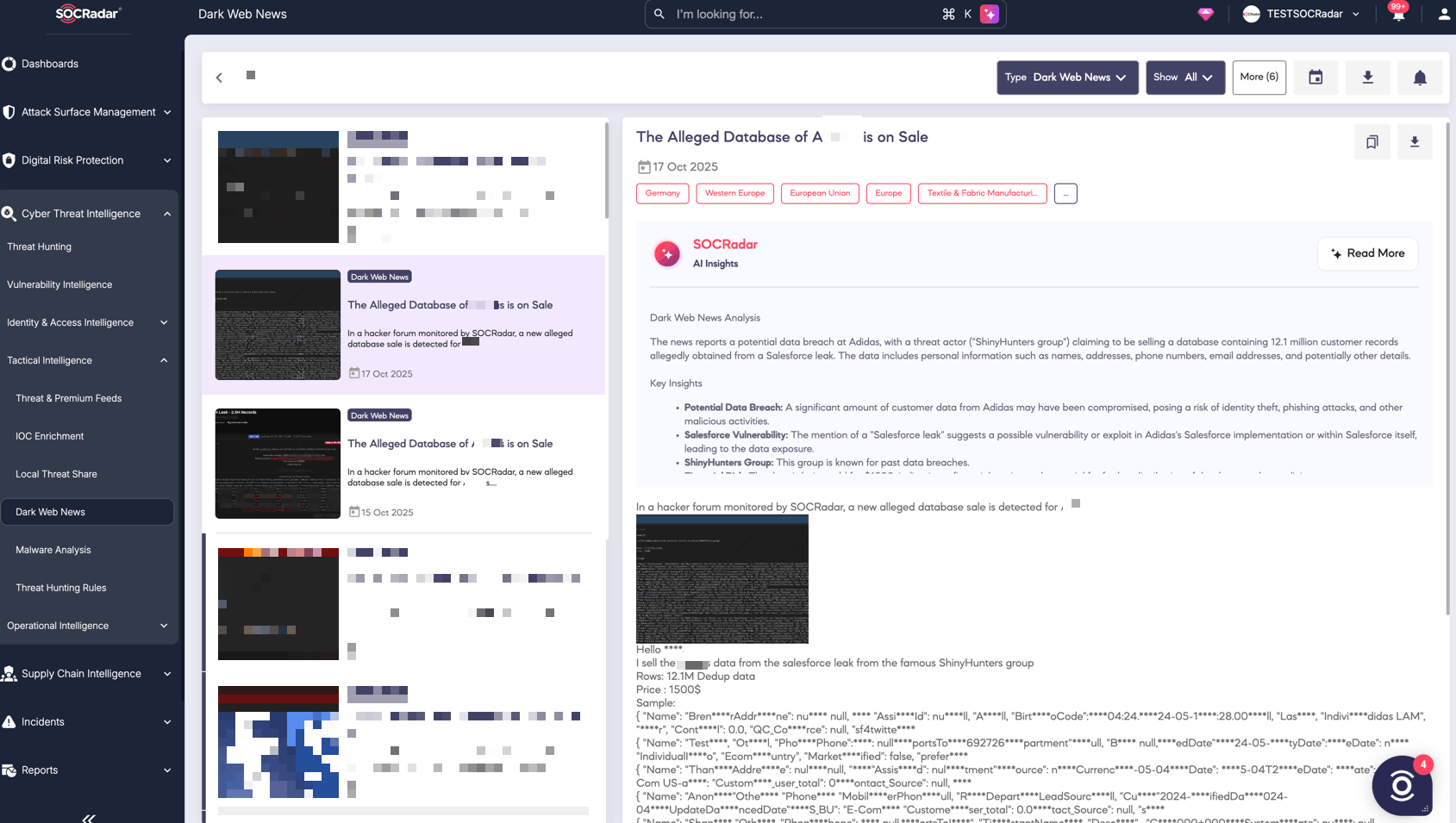
Task: Click the article detail scrollbar
Action: (x=1447, y=369)
